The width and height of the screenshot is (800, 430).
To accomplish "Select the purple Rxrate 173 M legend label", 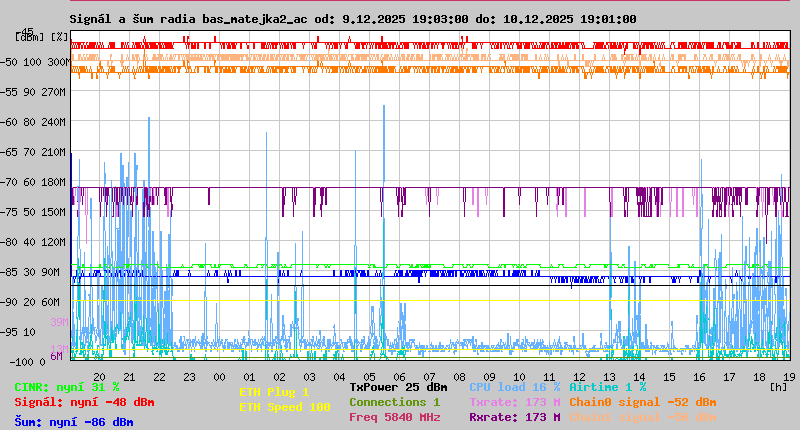I will tap(514, 417).
